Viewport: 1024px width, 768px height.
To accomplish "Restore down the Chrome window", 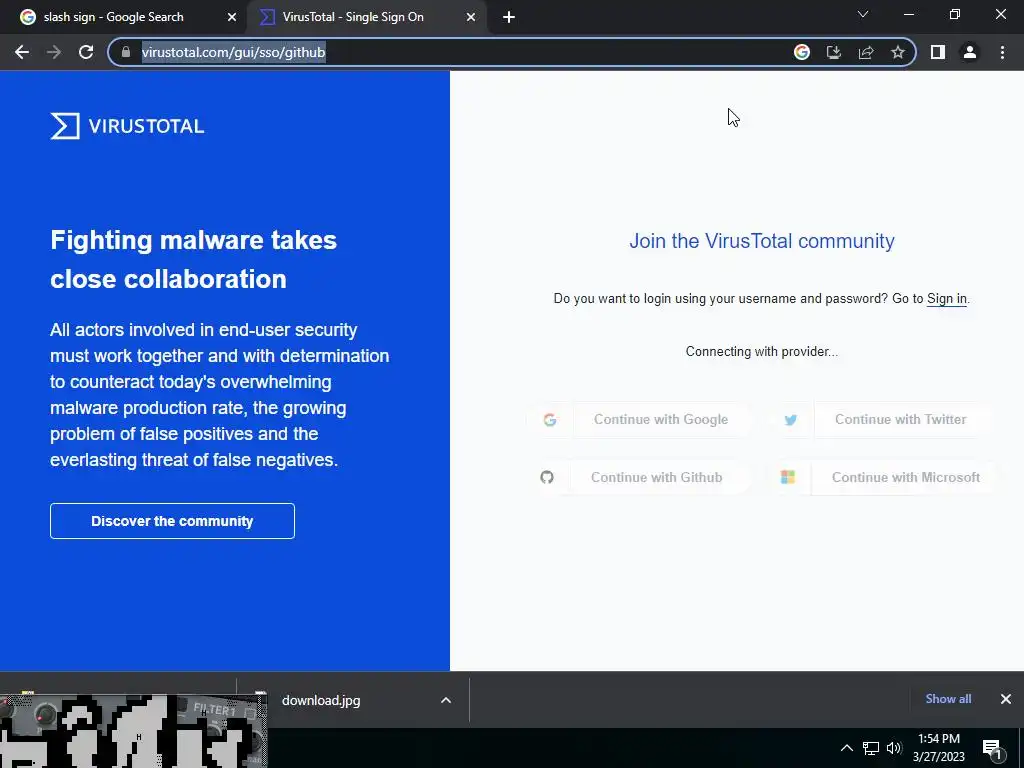I will (x=955, y=14).
